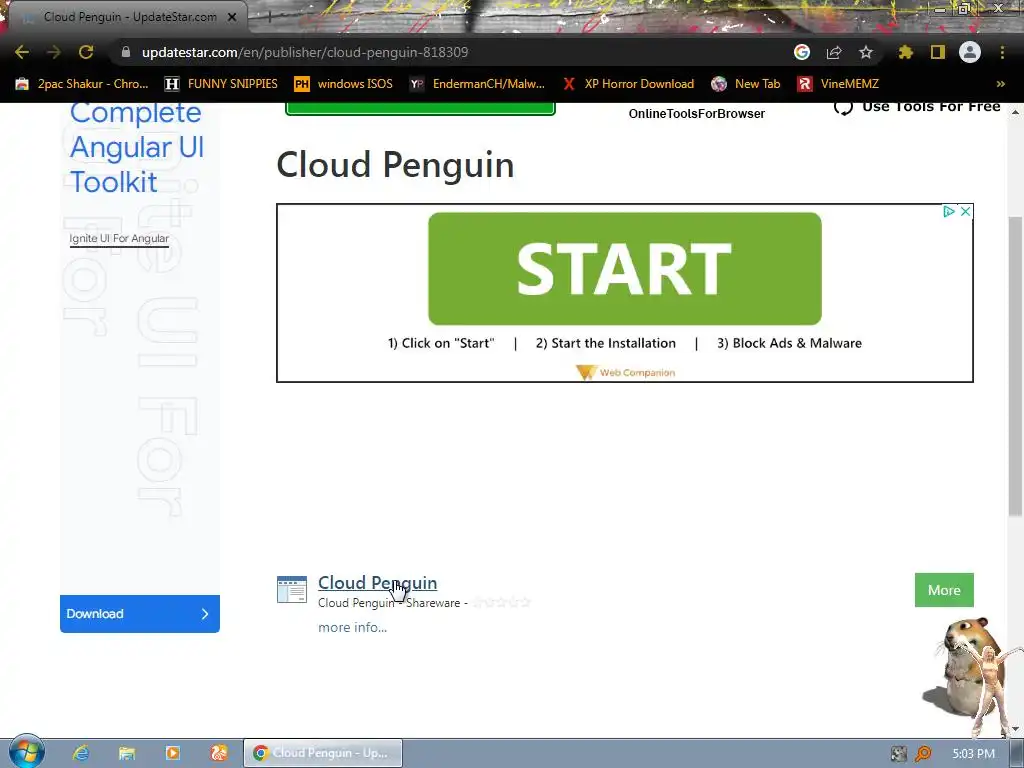
Task: Click the Web Companion logo
Action: [x=626, y=372]
